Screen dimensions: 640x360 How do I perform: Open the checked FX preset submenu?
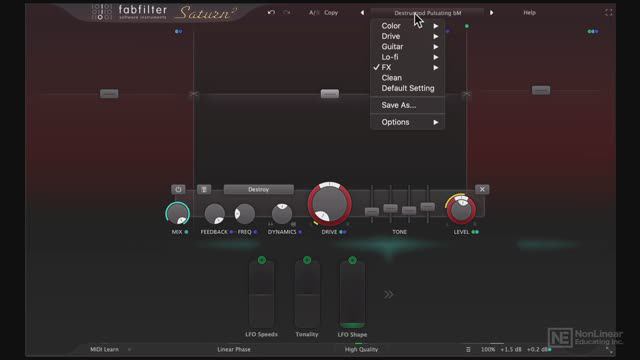click(407, 67)
